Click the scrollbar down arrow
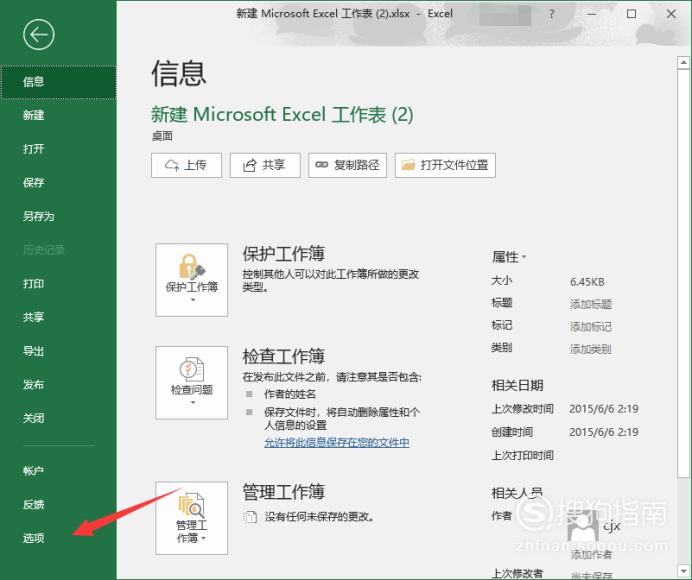 (x=684, y=570)
